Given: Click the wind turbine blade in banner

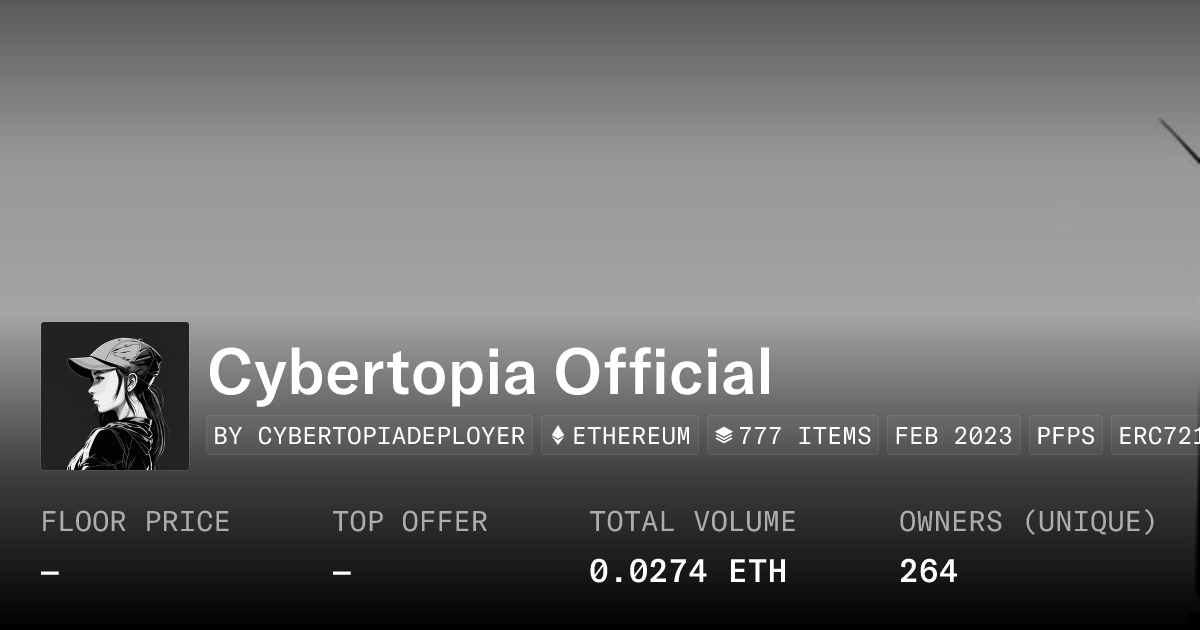Looking at the screenshot, I should point(1180,141).
